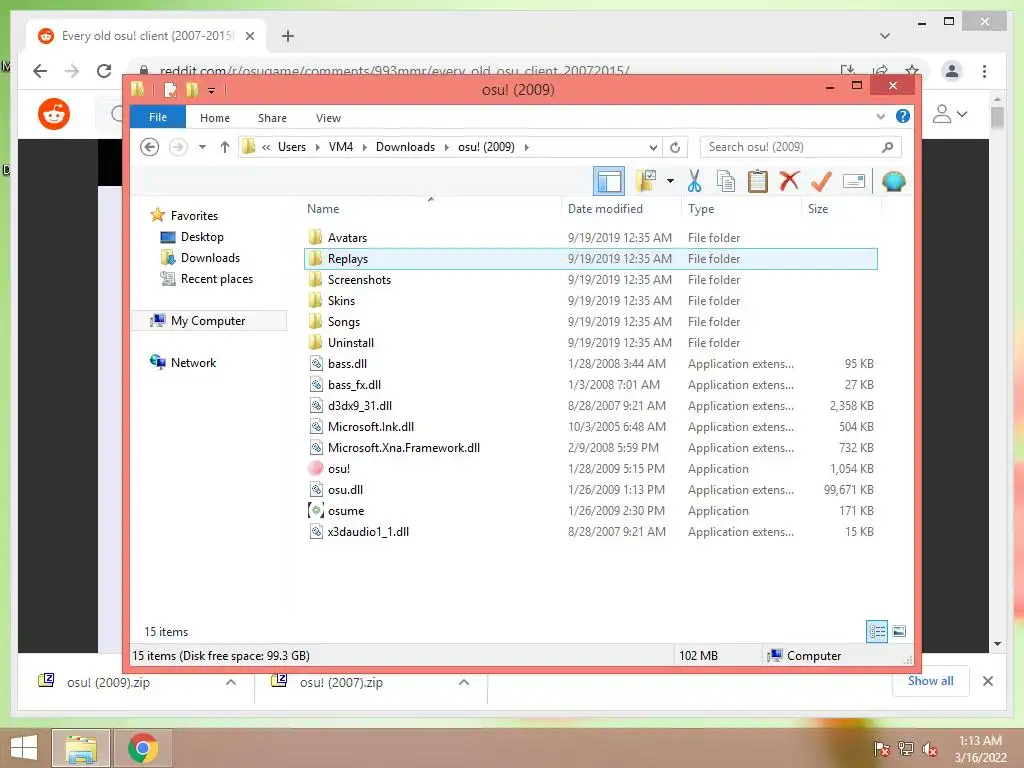Open the View ribbon tab

(328, 118)
